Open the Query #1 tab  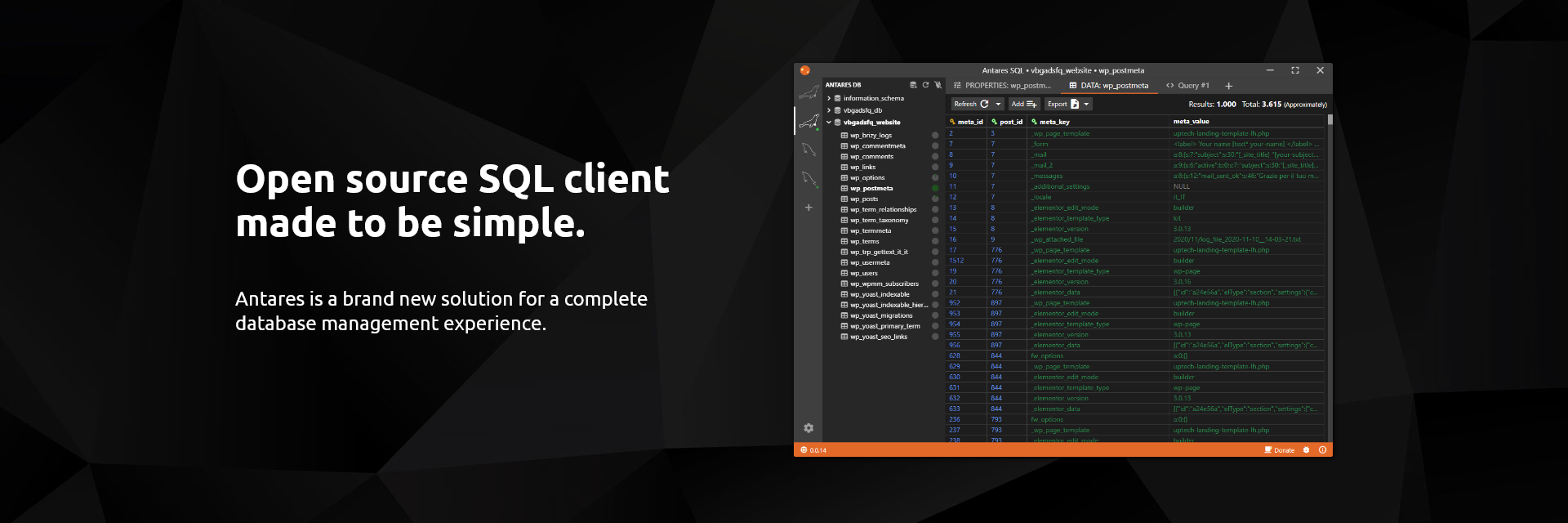pos(1187,86)
